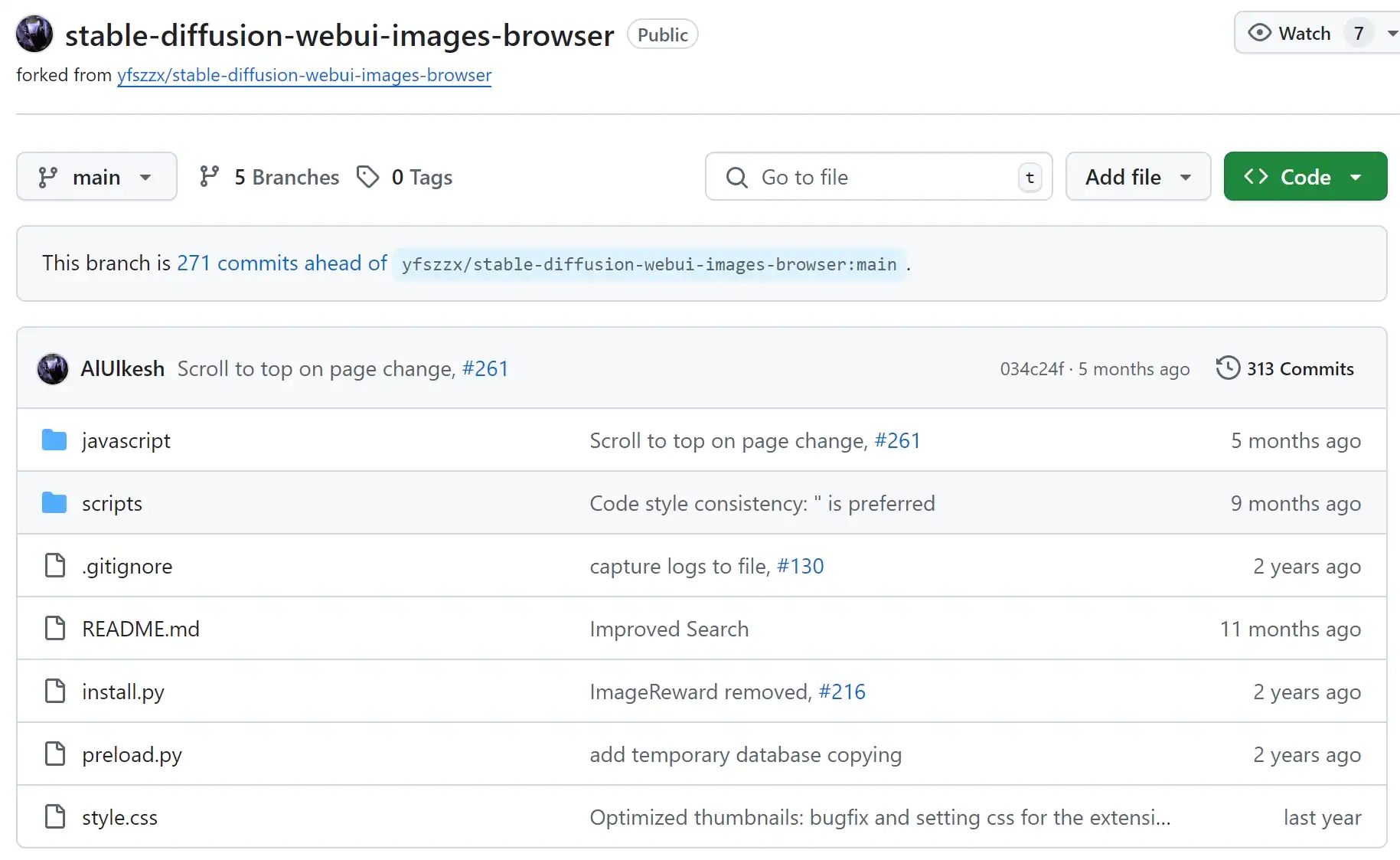Open commit hash 034c24f

(x=1032, y=369)
